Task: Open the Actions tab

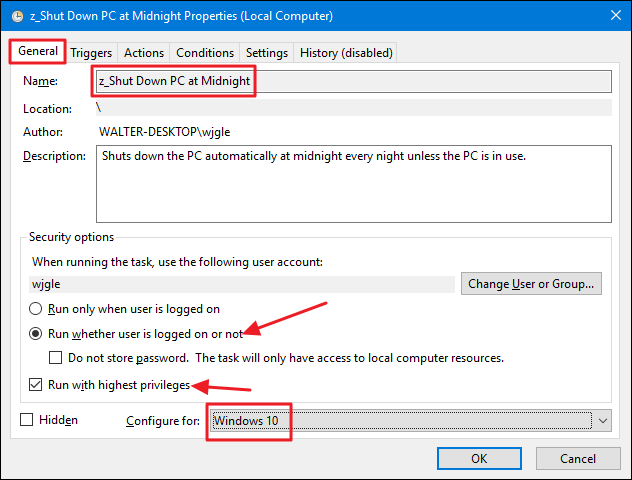Action: tap(144, 52)
